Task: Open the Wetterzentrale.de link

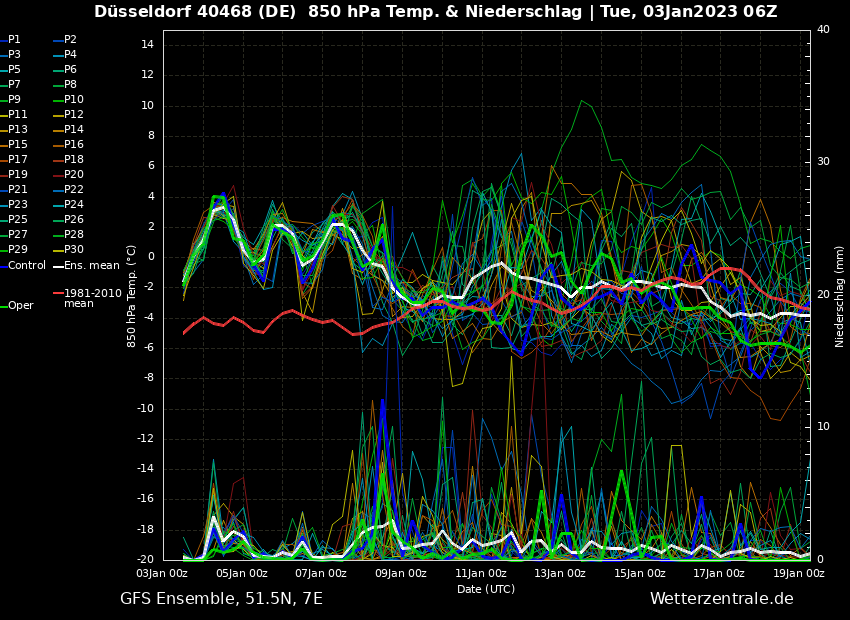Action: pyautogui.click(x=721, y=599)
